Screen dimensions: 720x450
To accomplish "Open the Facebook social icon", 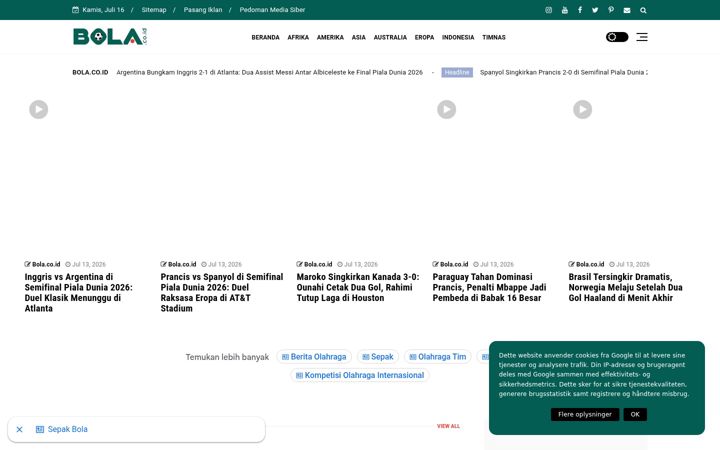I will pos(580,10).
